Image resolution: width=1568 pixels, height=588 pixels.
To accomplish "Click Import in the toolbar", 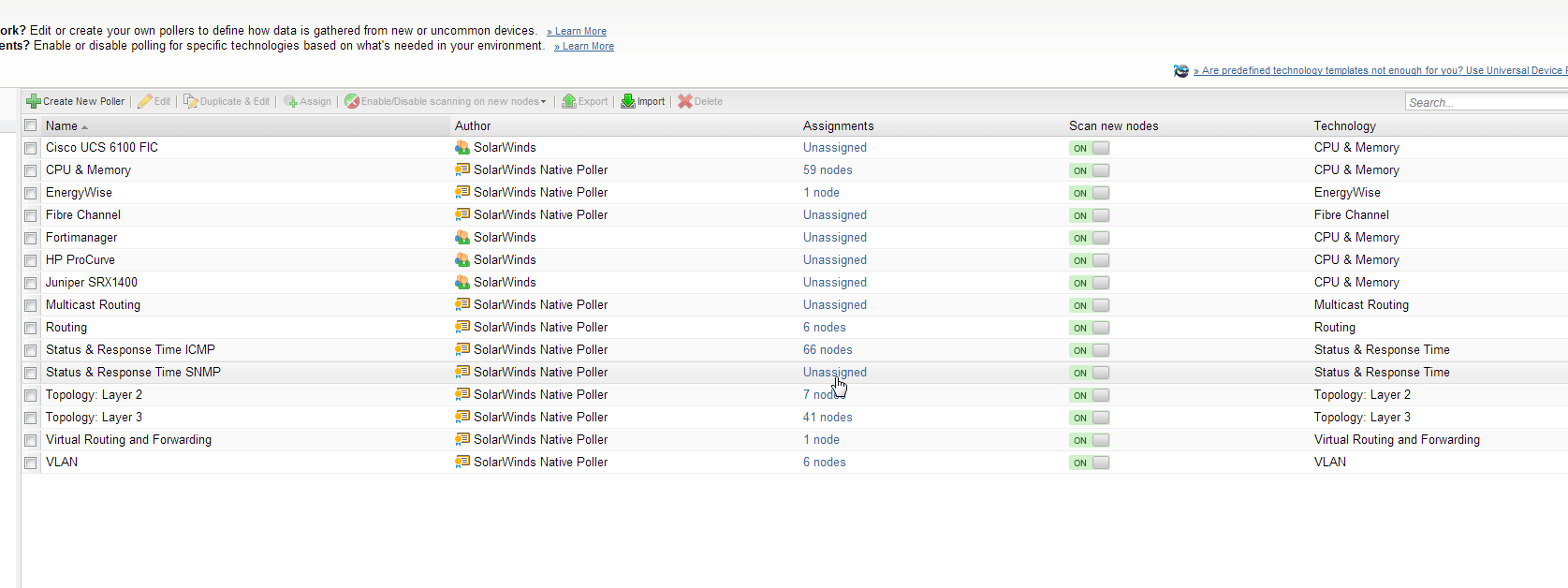I will pos(643,101).
